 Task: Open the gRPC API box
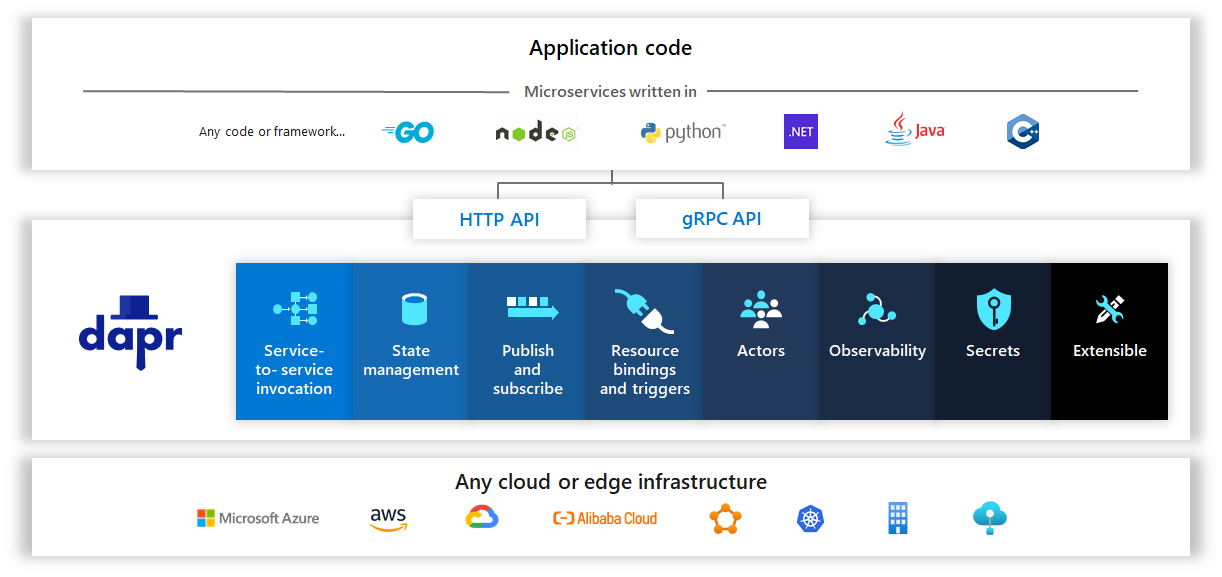point(722,218)
